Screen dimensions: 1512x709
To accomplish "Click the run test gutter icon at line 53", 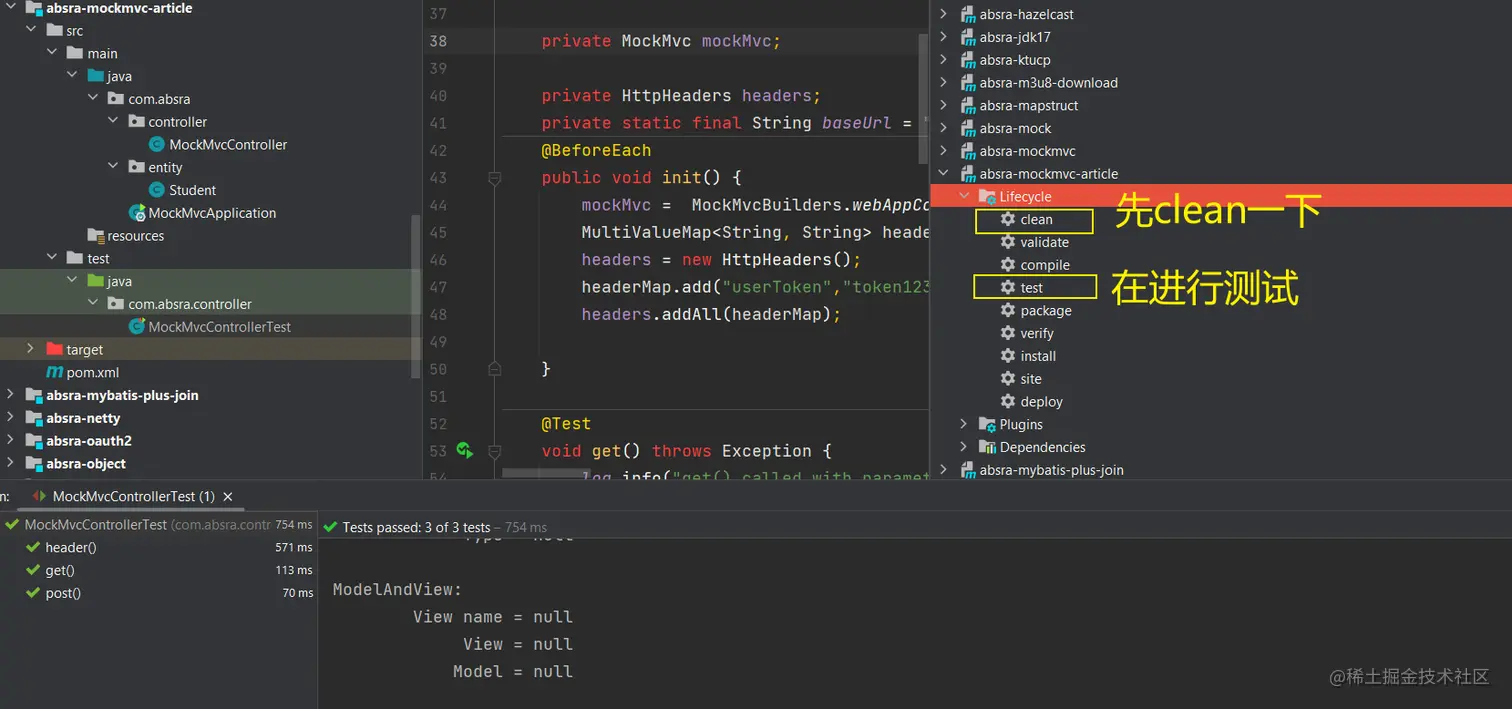I will [464, 451].
